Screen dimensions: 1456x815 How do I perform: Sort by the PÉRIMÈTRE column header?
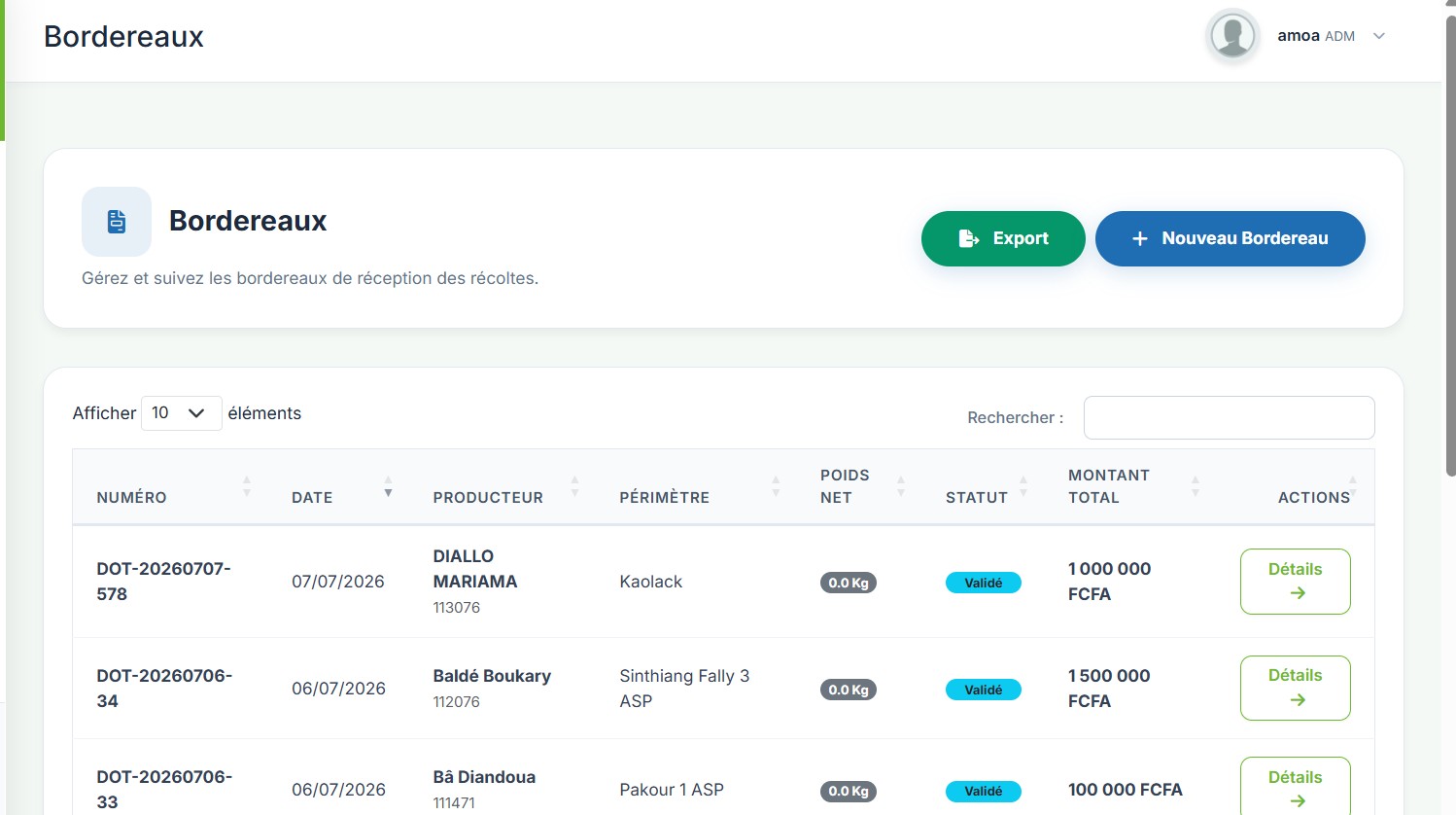[x=697, y=487]
